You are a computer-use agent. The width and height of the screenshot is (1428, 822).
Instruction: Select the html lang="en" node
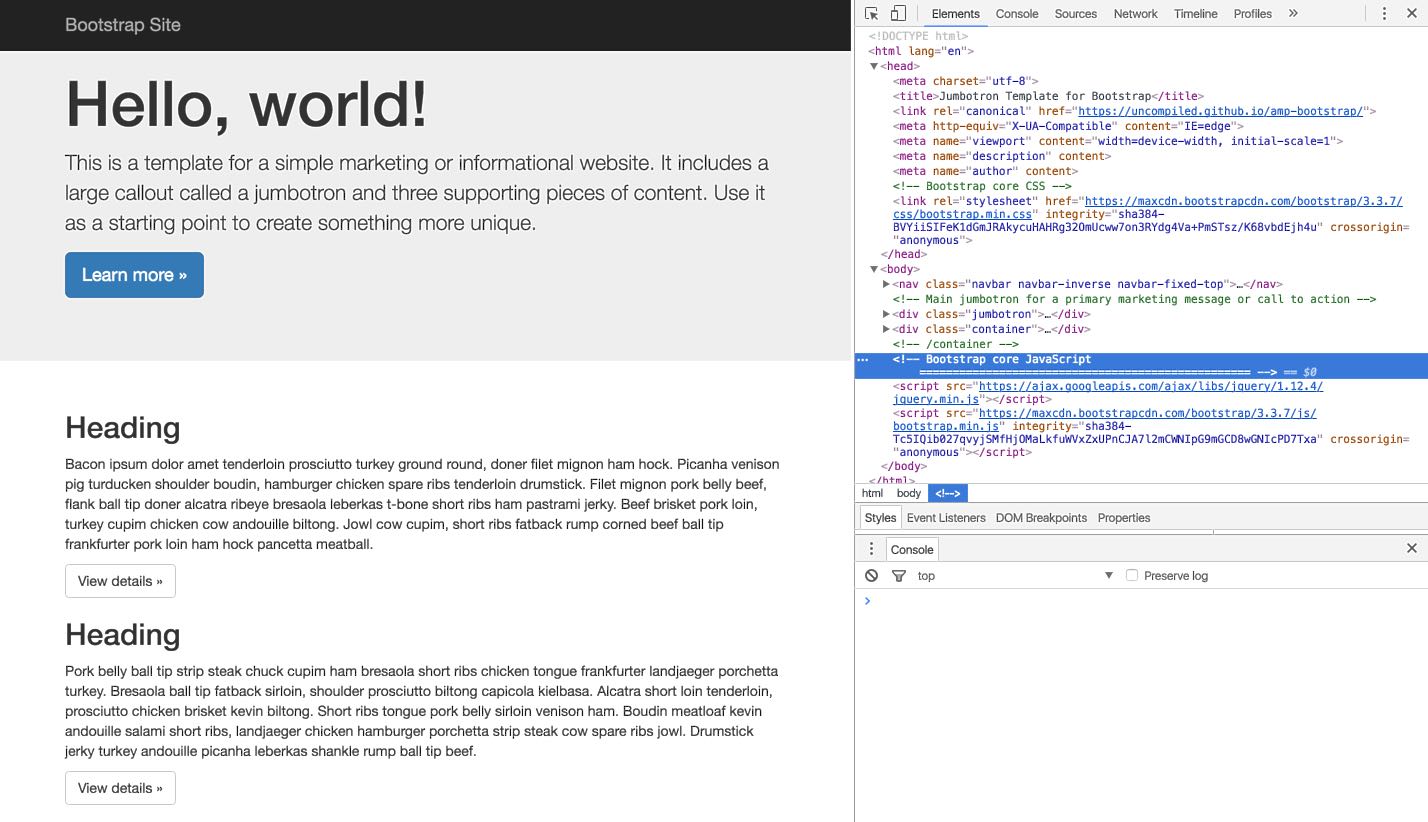click(921, 51)
